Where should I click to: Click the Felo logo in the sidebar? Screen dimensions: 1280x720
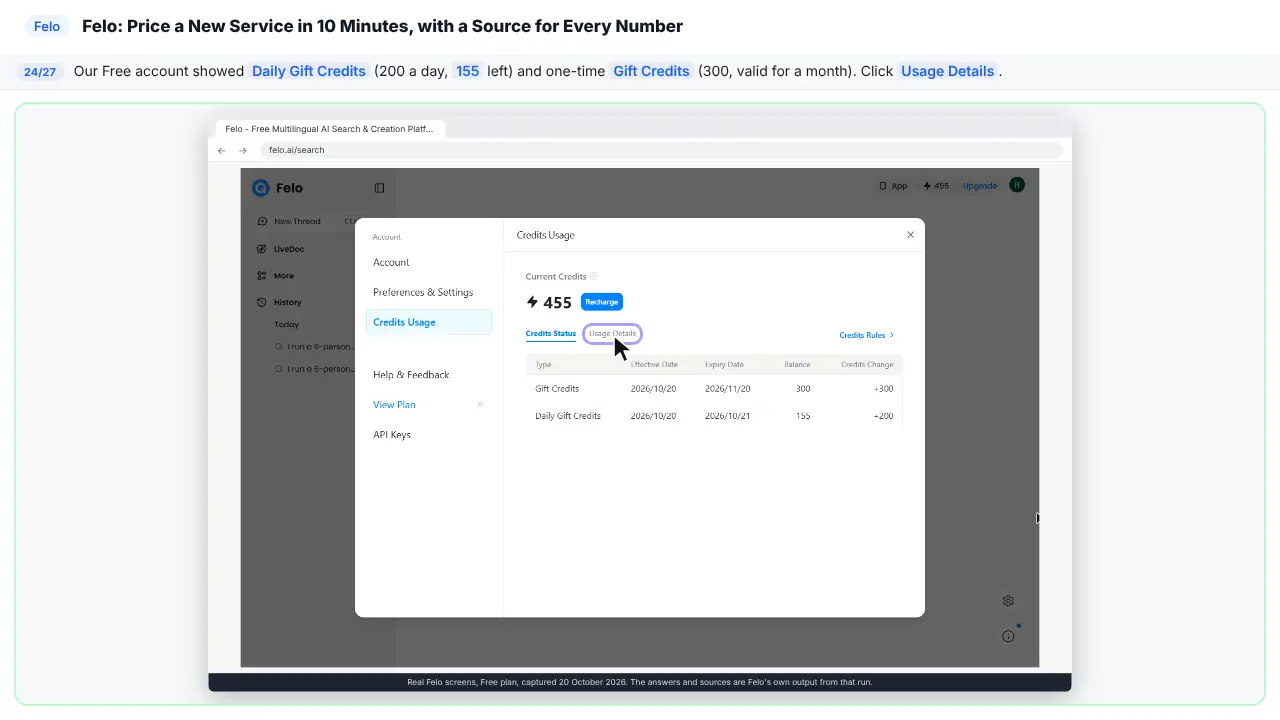pos(277,188)
